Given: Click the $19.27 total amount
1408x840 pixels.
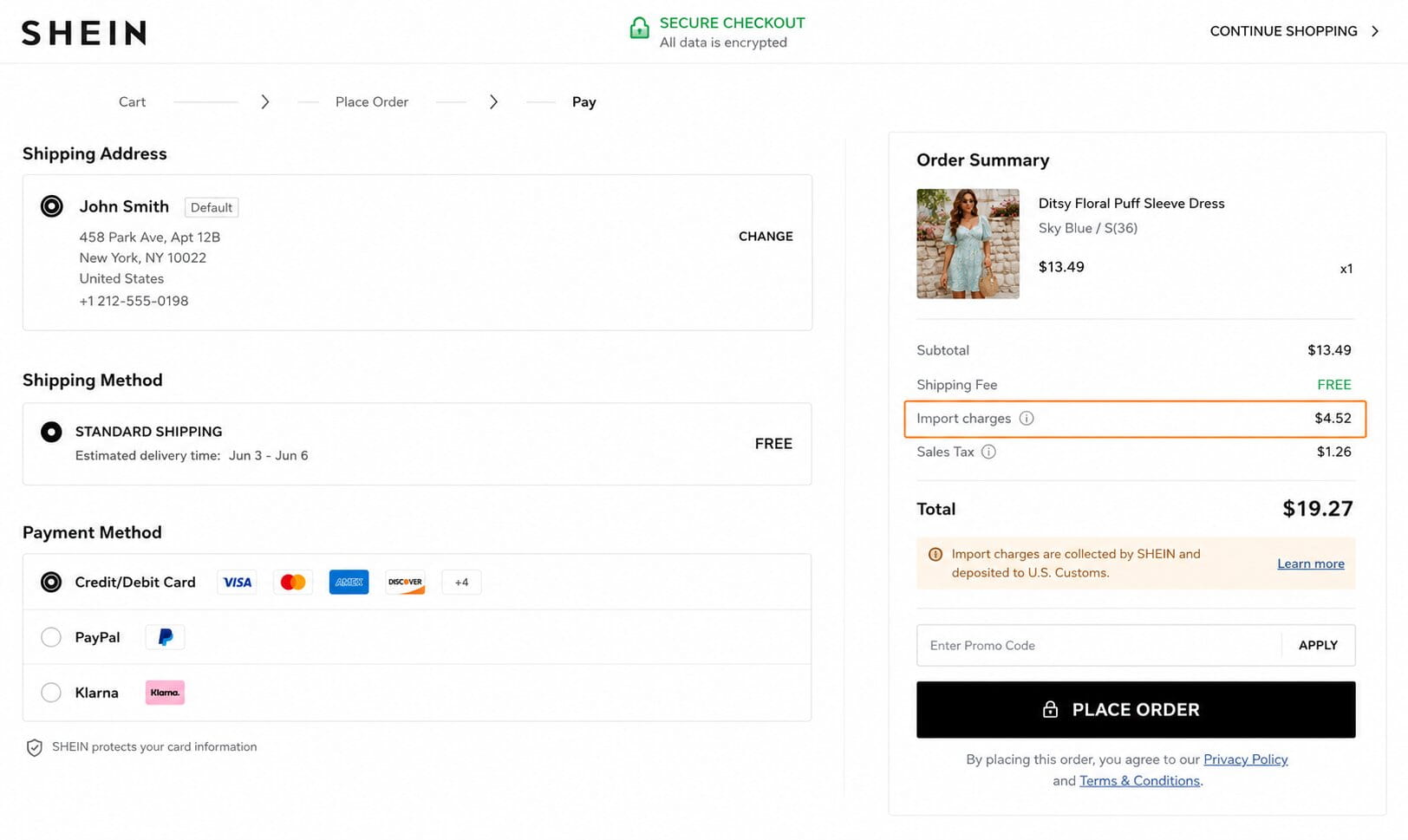Looking at the screenshot, I should coord(1317,509).
